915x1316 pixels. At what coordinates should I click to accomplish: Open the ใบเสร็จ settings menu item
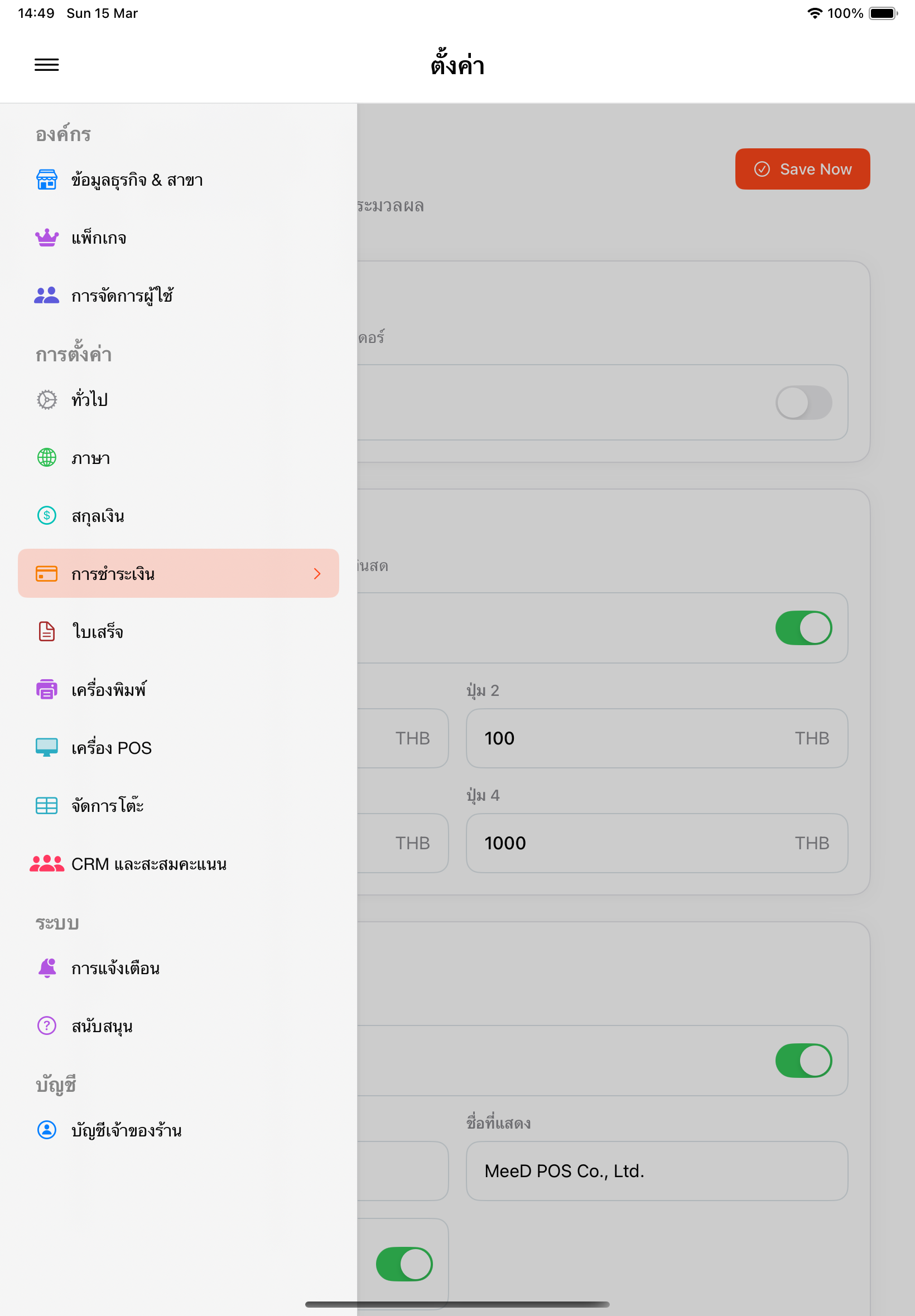(x=179, y=631)
